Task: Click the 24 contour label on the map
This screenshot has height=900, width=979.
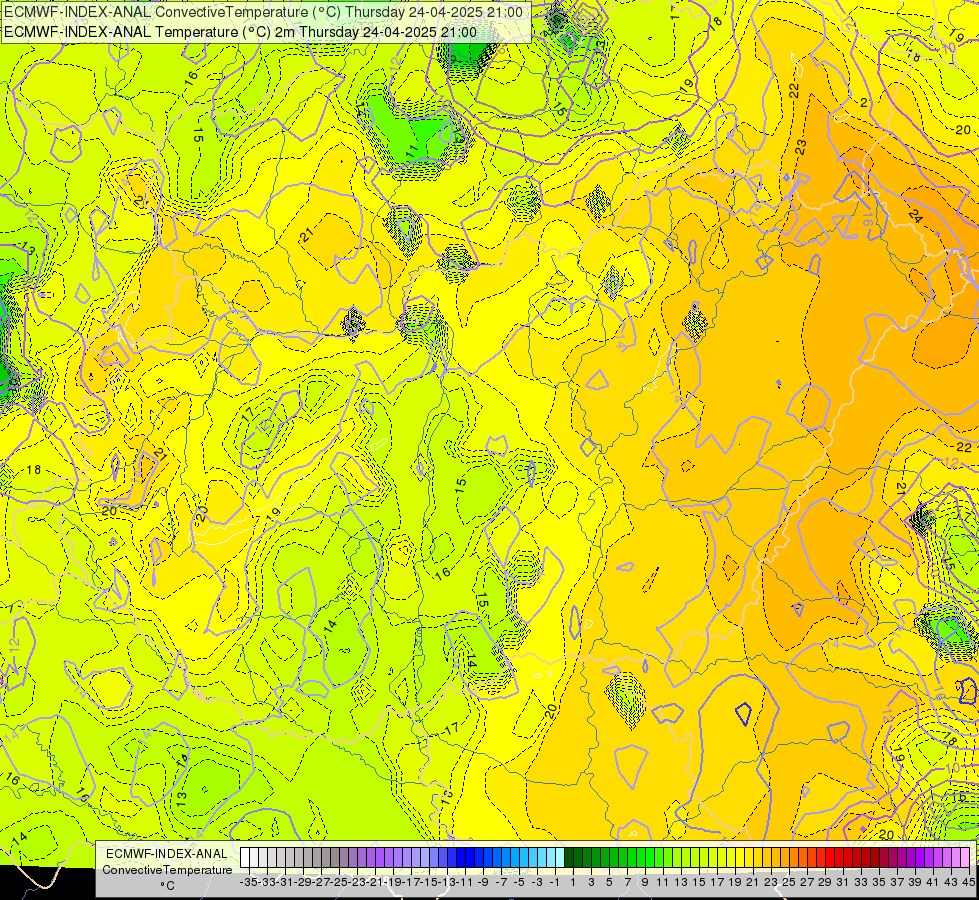Action: click(915, 216)
